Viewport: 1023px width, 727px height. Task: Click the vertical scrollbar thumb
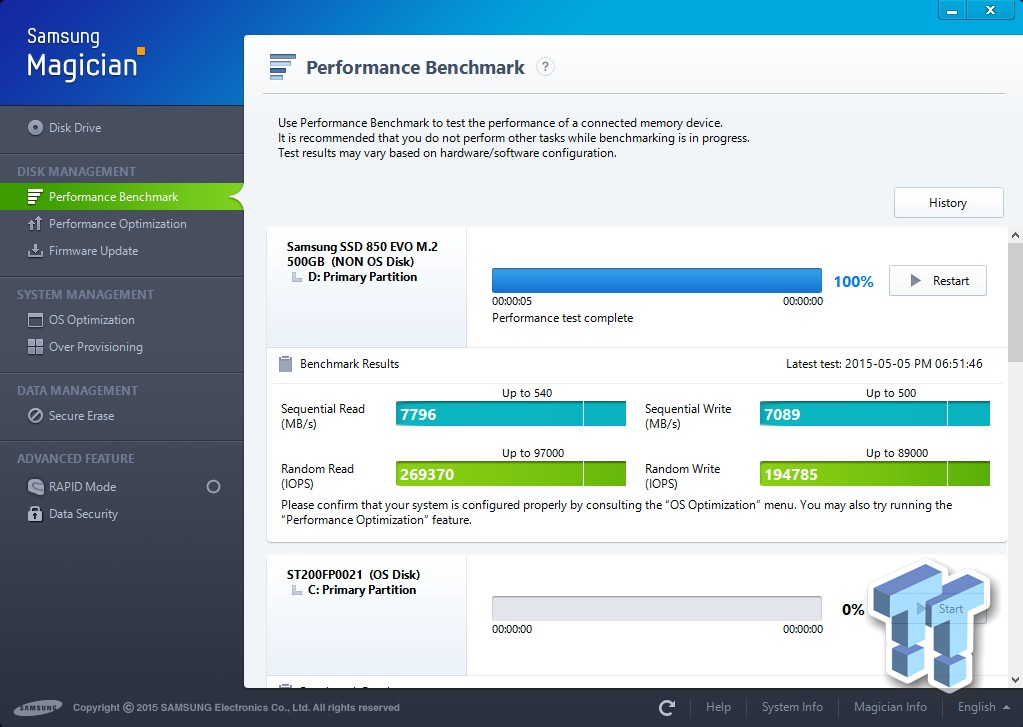pyautogui.click(x=1015, y=302)
